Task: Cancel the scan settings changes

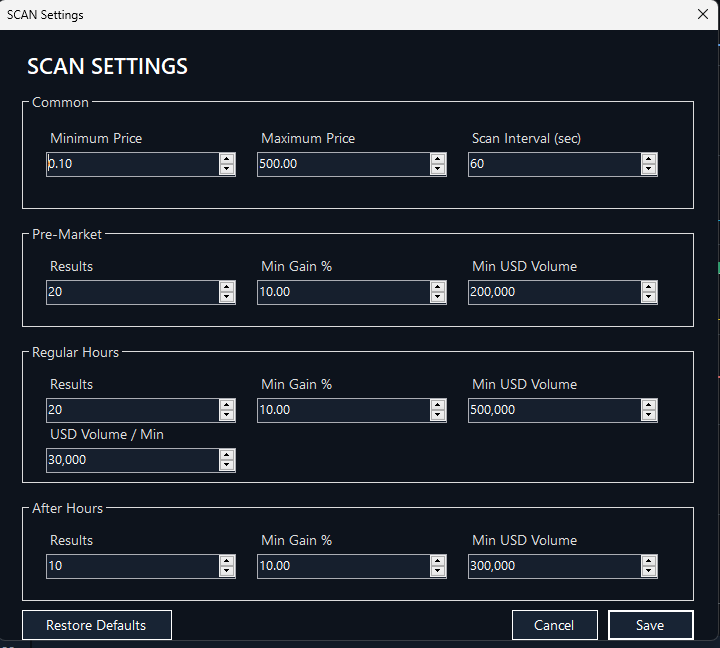Action: pos(555,625)
